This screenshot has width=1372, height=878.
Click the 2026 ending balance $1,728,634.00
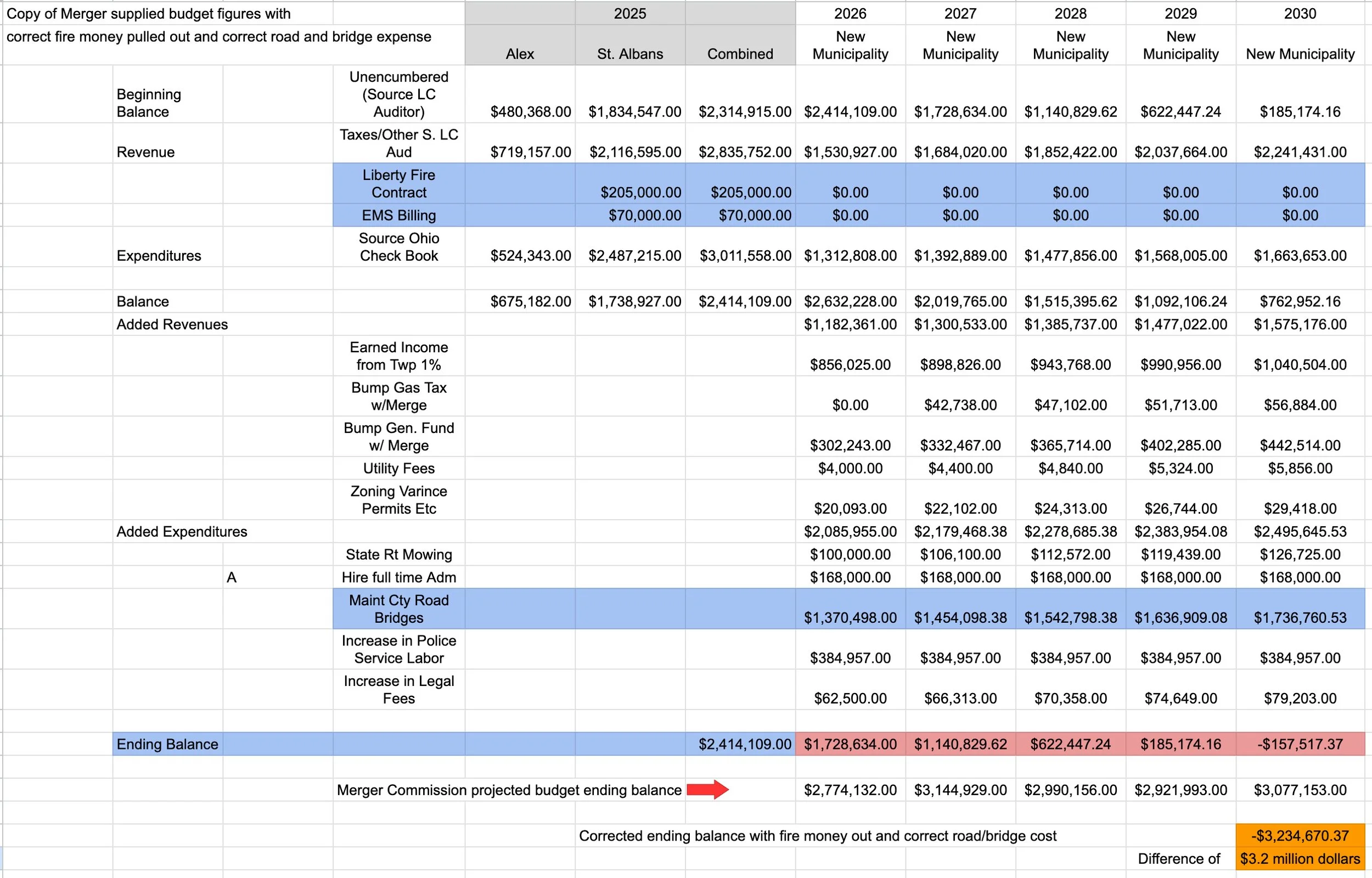click(x=850, y=744)
